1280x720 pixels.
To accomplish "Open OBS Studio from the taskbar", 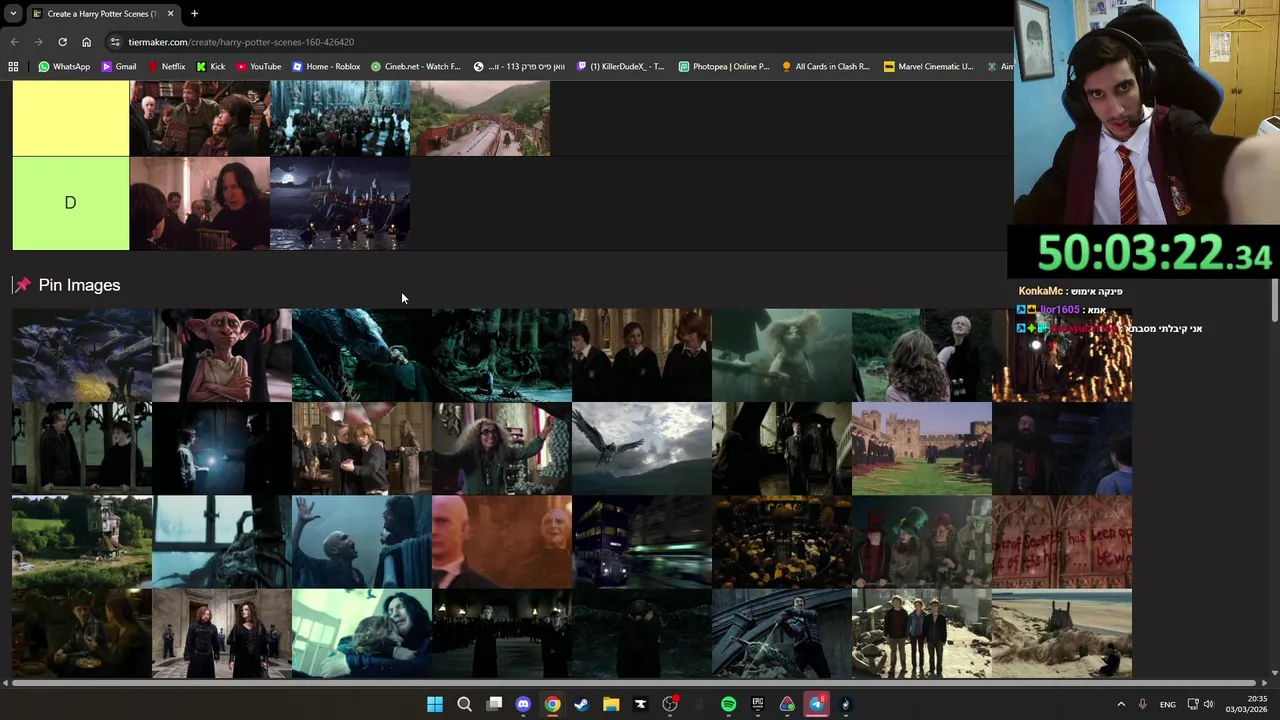I will pyautogui.click(x=670, y=704).
